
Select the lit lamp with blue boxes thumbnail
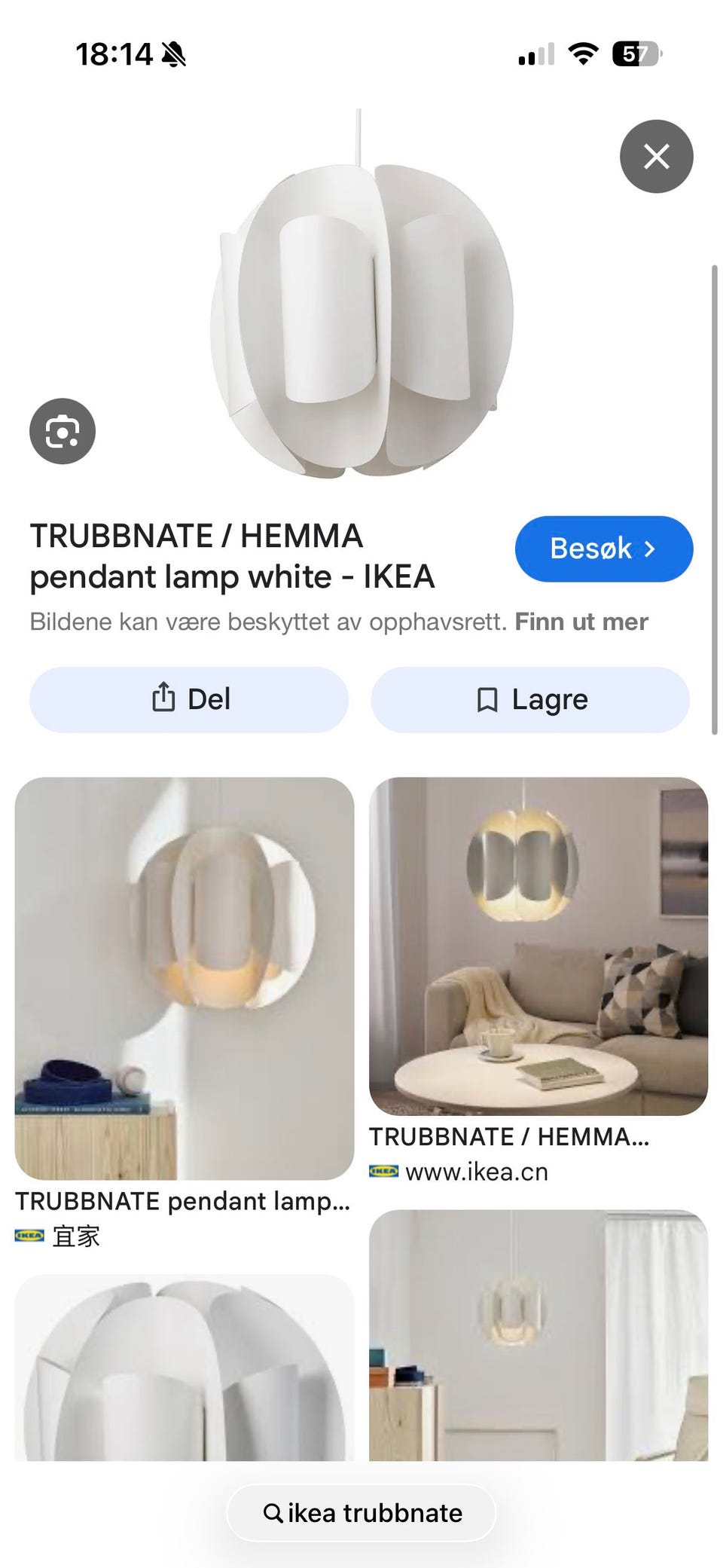(185, 978)
